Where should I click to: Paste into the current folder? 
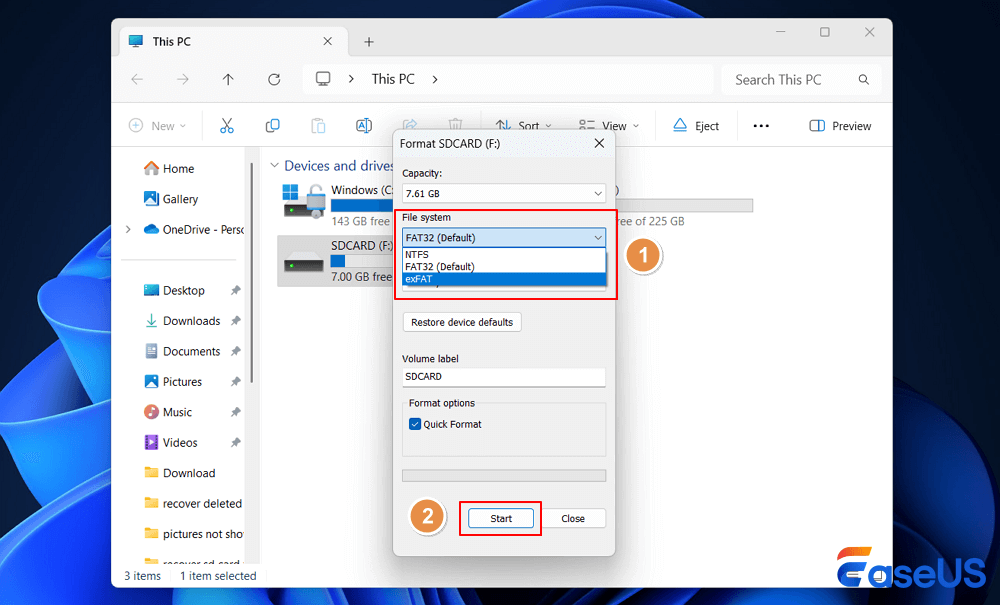pyautogui.click(x=318, y=125)
